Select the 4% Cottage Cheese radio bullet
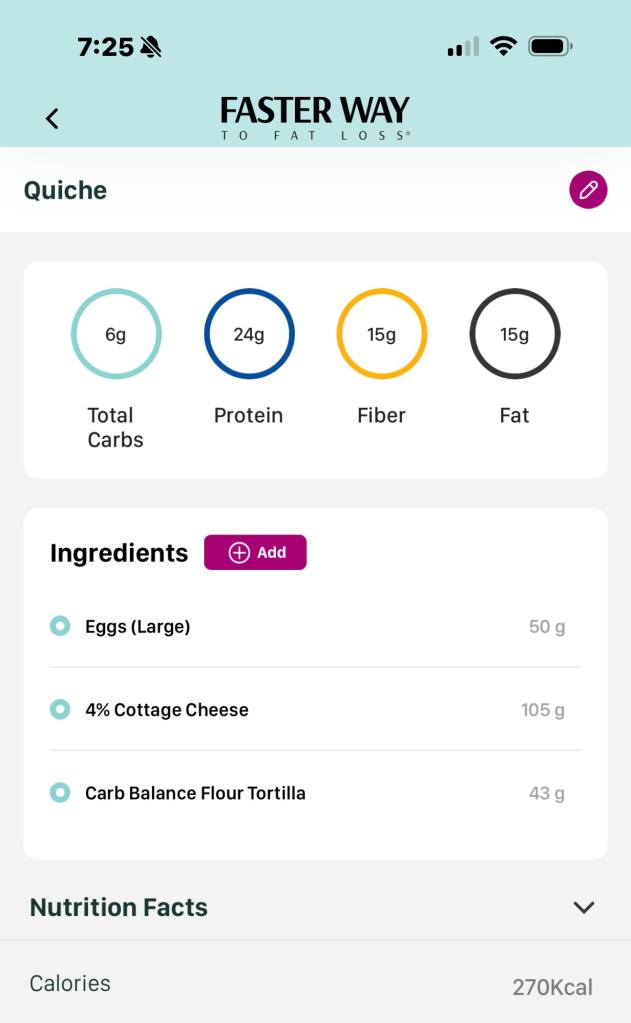This screenshot has width=631, height=1023. pos(60,710)
